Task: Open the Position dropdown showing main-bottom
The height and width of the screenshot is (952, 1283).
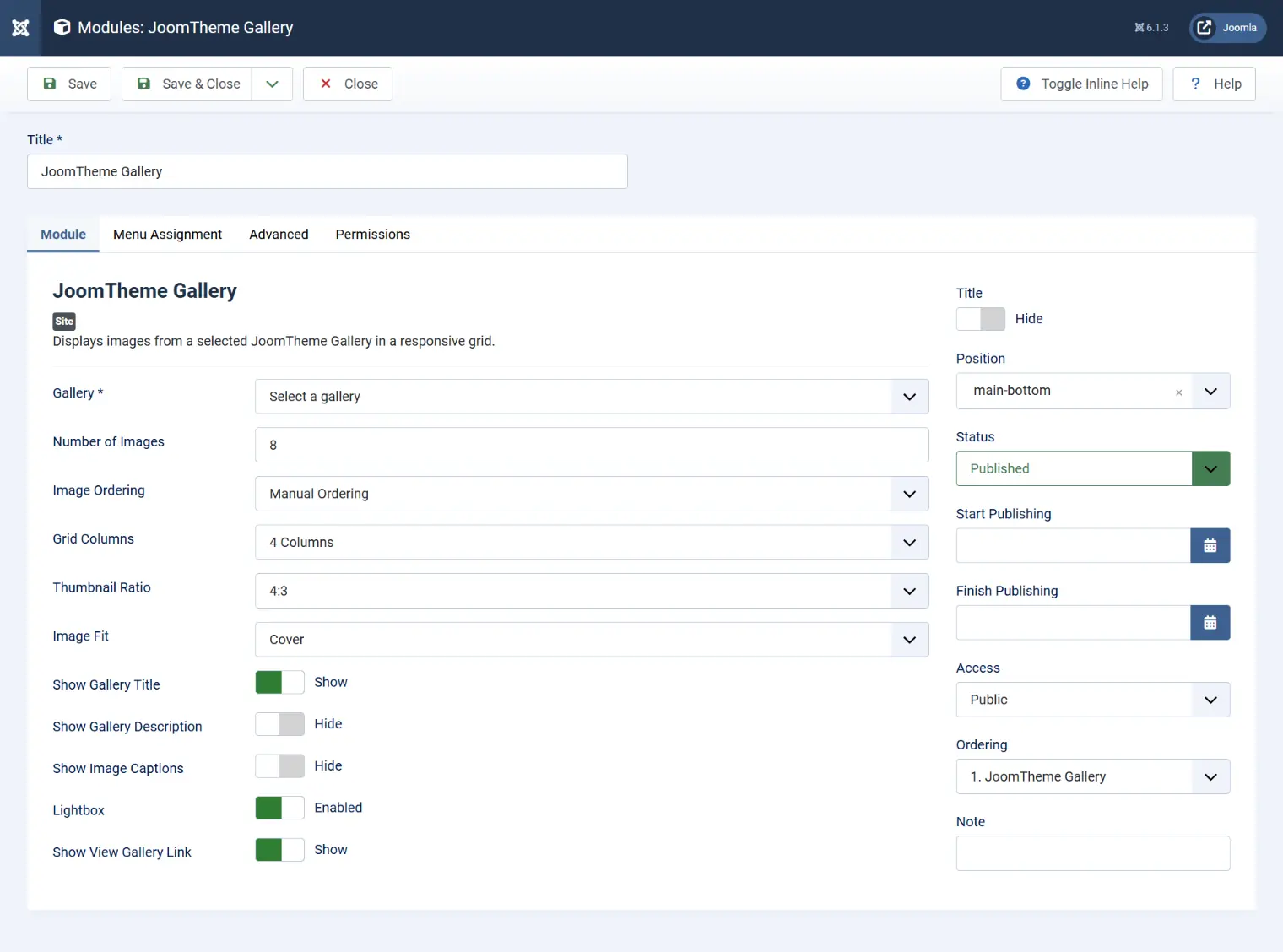Action: coord(1092,391)
